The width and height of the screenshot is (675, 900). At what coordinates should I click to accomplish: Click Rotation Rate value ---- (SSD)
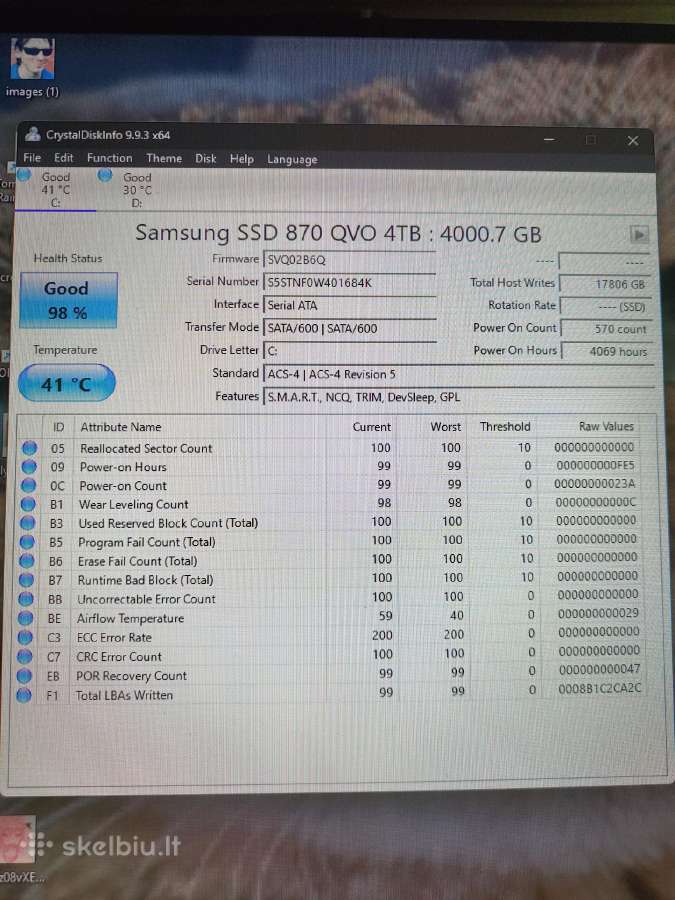[x=606, y=307]
